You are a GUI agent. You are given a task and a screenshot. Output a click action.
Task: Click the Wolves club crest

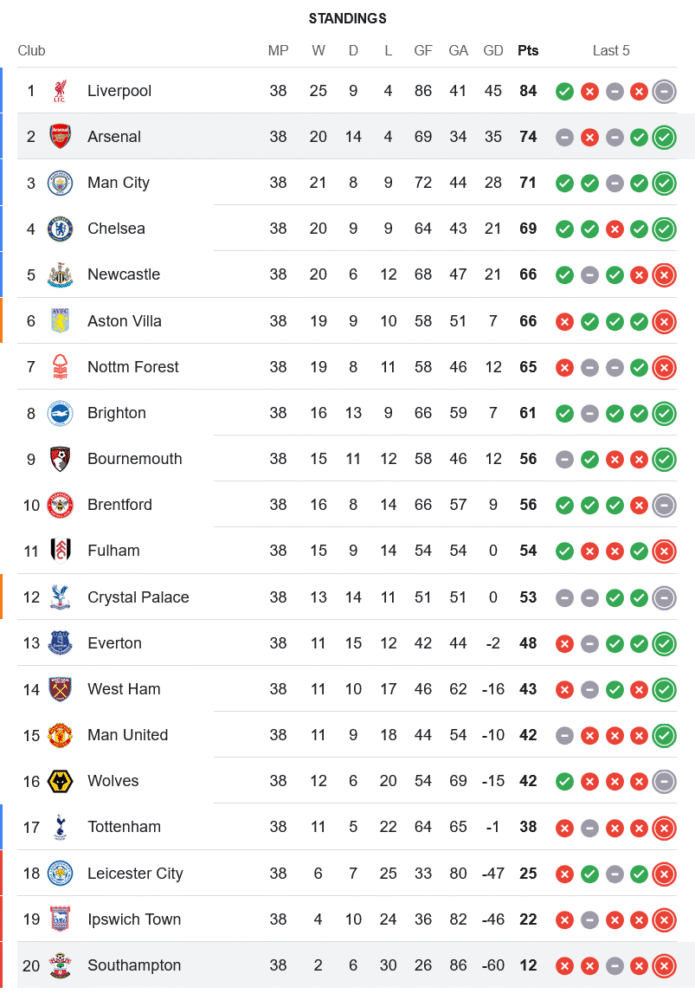pyautogui.click(x=60, y=781)
